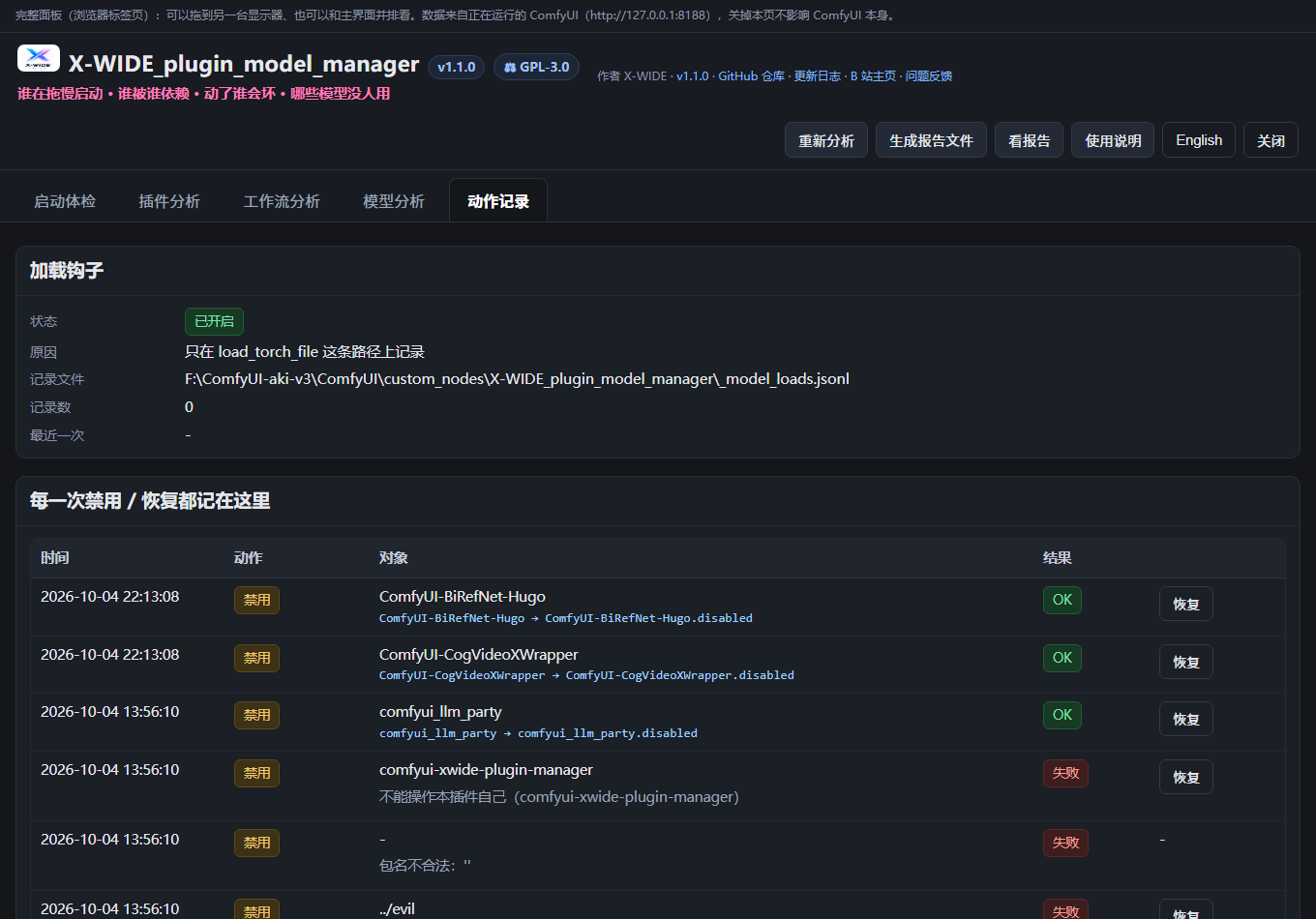Click the 关闭 button
This screenshot has height=919, width=1316.
tap(1271, 140)
